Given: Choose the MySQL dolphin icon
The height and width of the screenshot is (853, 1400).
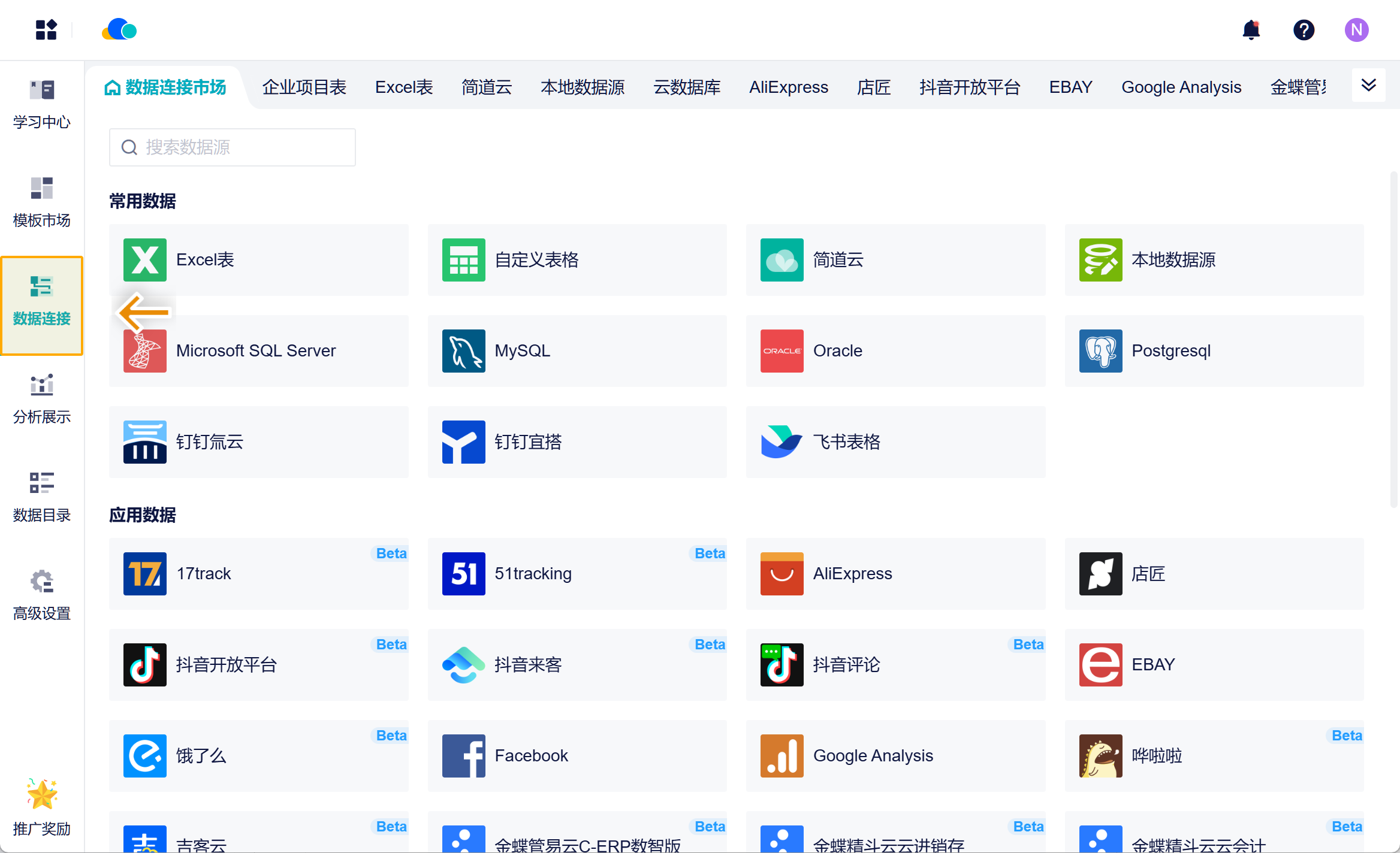Looking at the screenshot, I should coord(464,351).
